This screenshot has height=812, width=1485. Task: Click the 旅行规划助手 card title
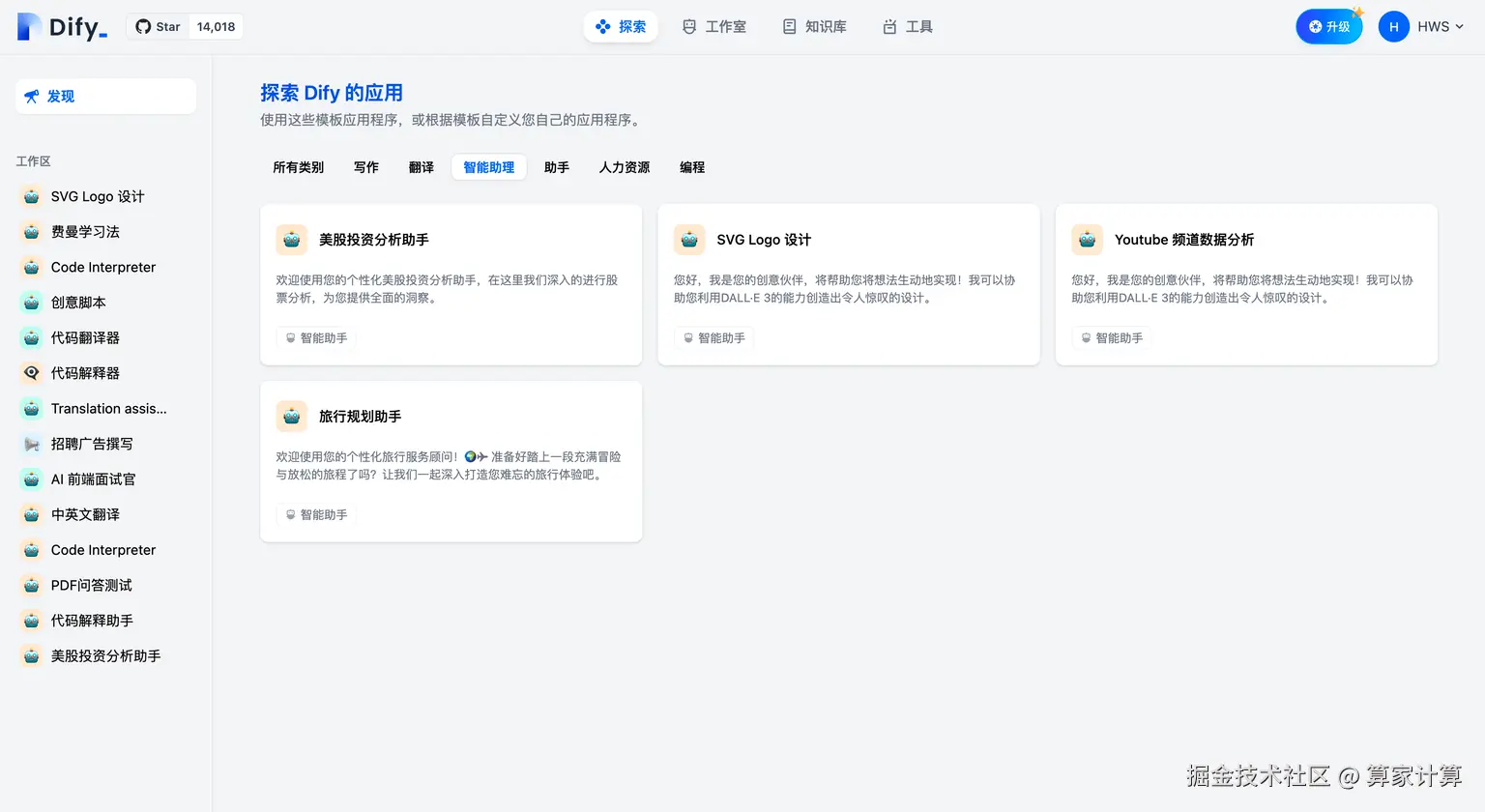[361, 417]
